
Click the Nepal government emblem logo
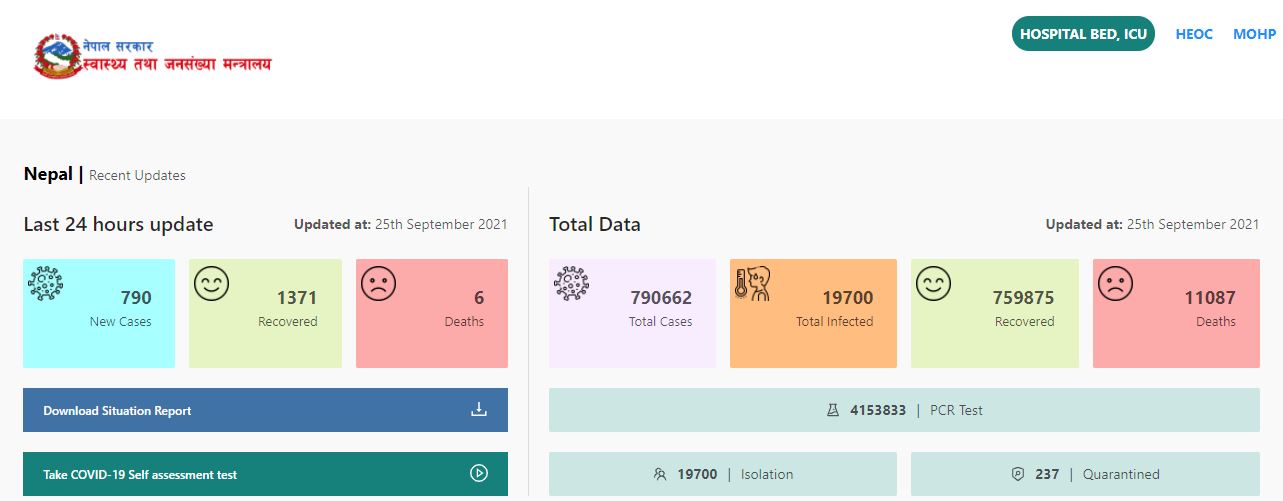57,56
